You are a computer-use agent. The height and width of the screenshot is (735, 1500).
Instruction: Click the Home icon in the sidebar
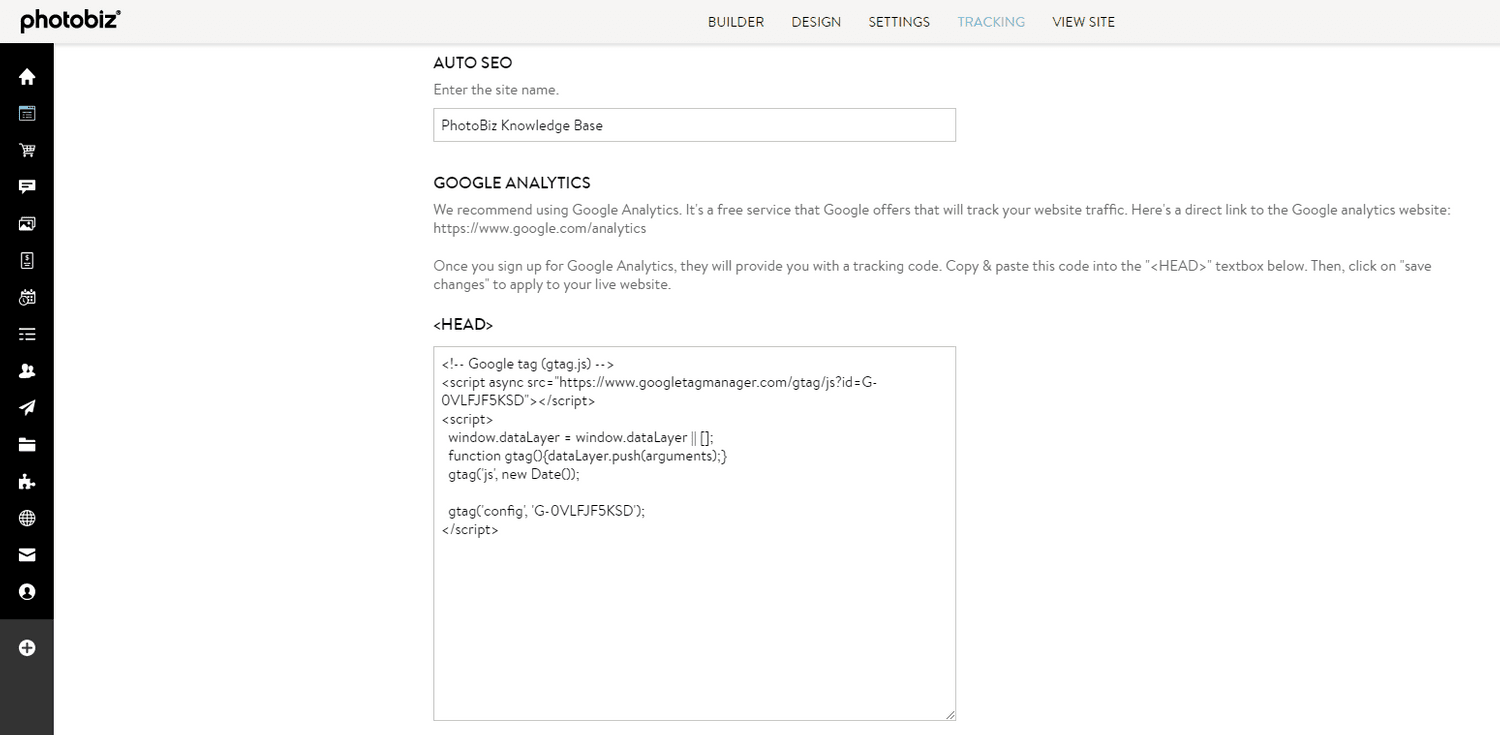coord(26,75)
